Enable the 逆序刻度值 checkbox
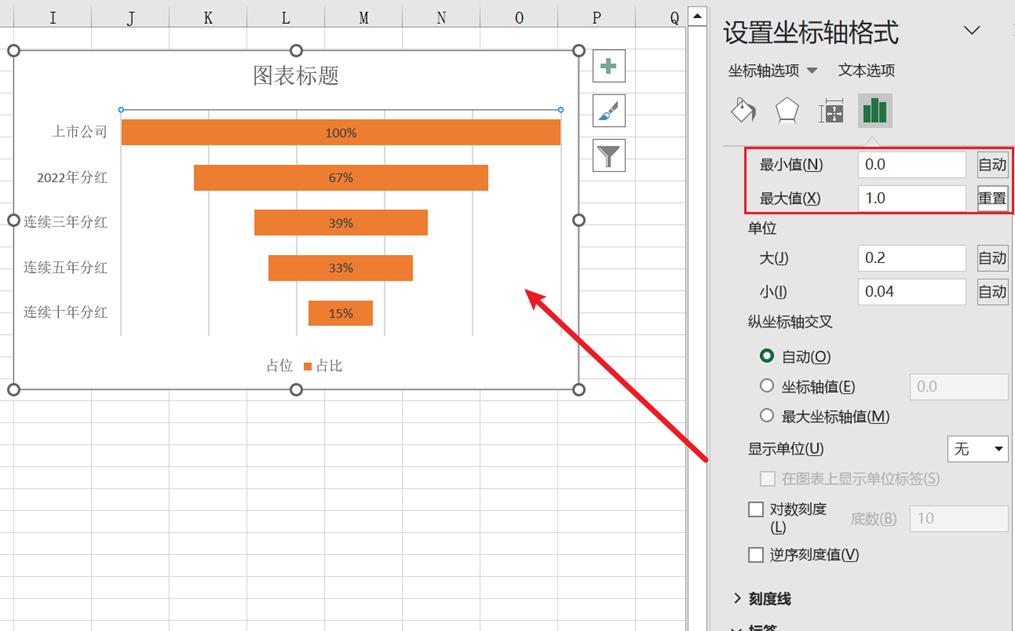The width and height of the screenshot is (1015, 631). tap(755, 555)
